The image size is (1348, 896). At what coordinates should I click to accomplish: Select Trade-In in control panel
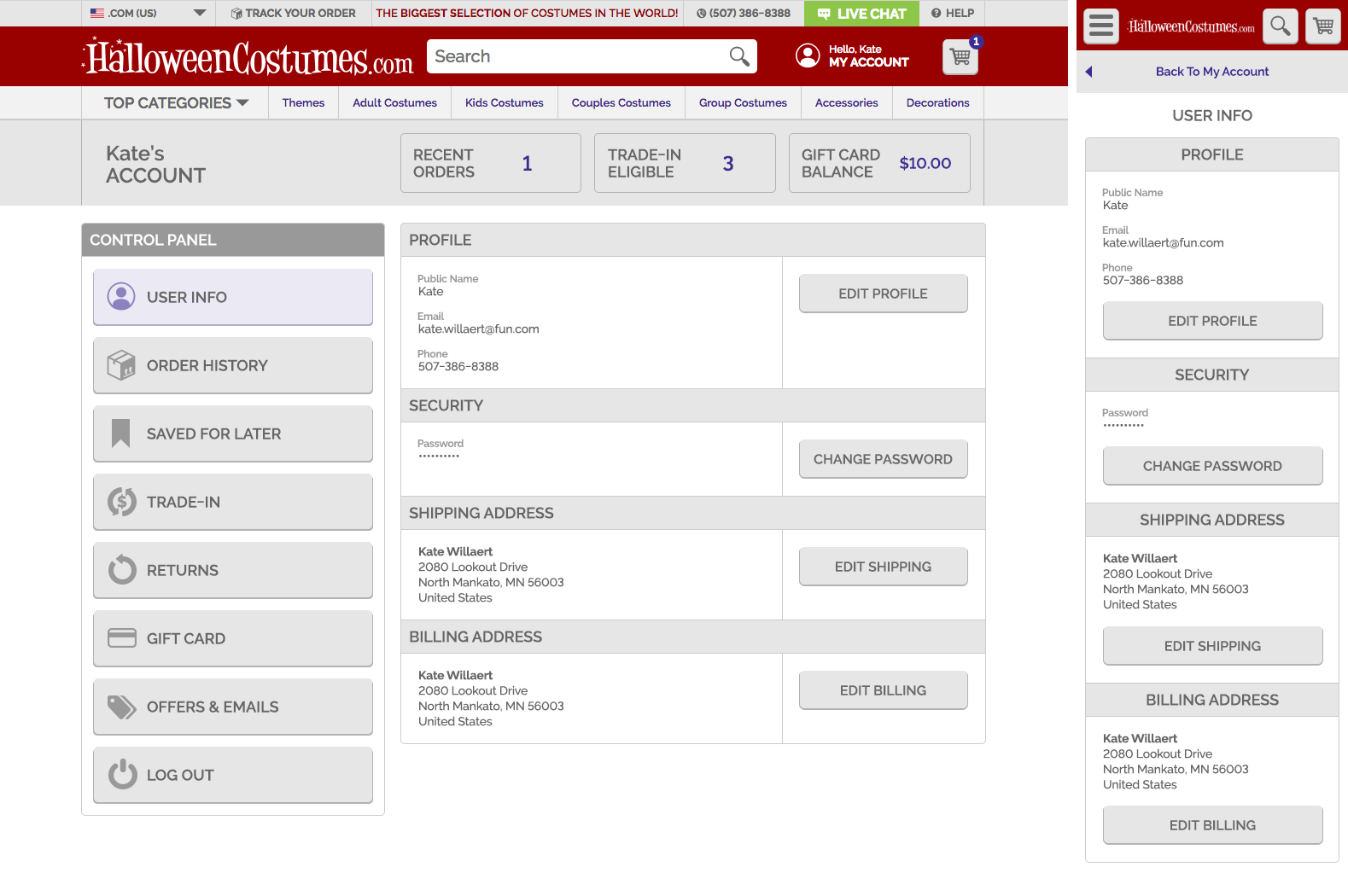(x=233, y=502)
